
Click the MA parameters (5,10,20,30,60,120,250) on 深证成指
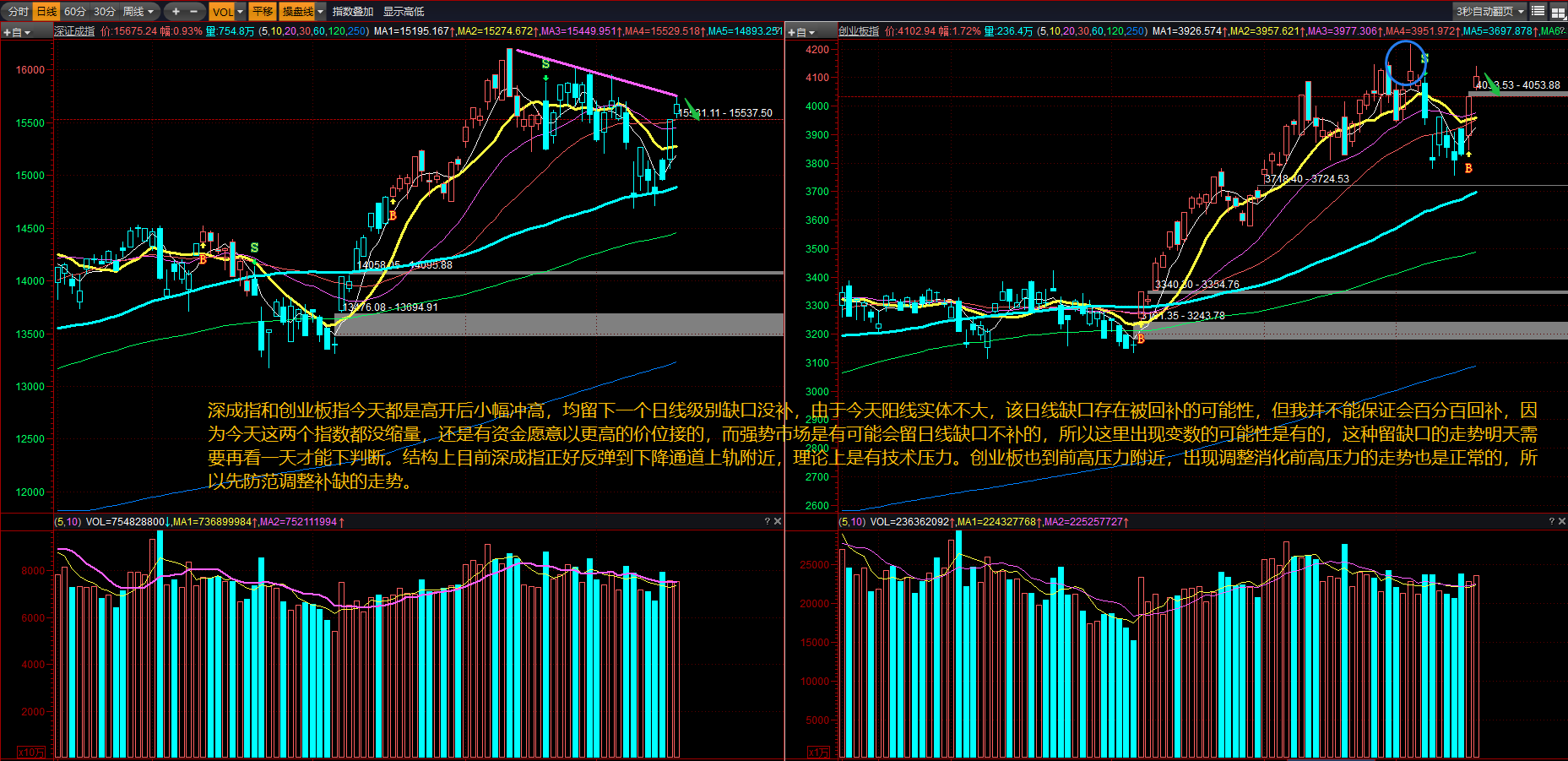click(313, 31)
